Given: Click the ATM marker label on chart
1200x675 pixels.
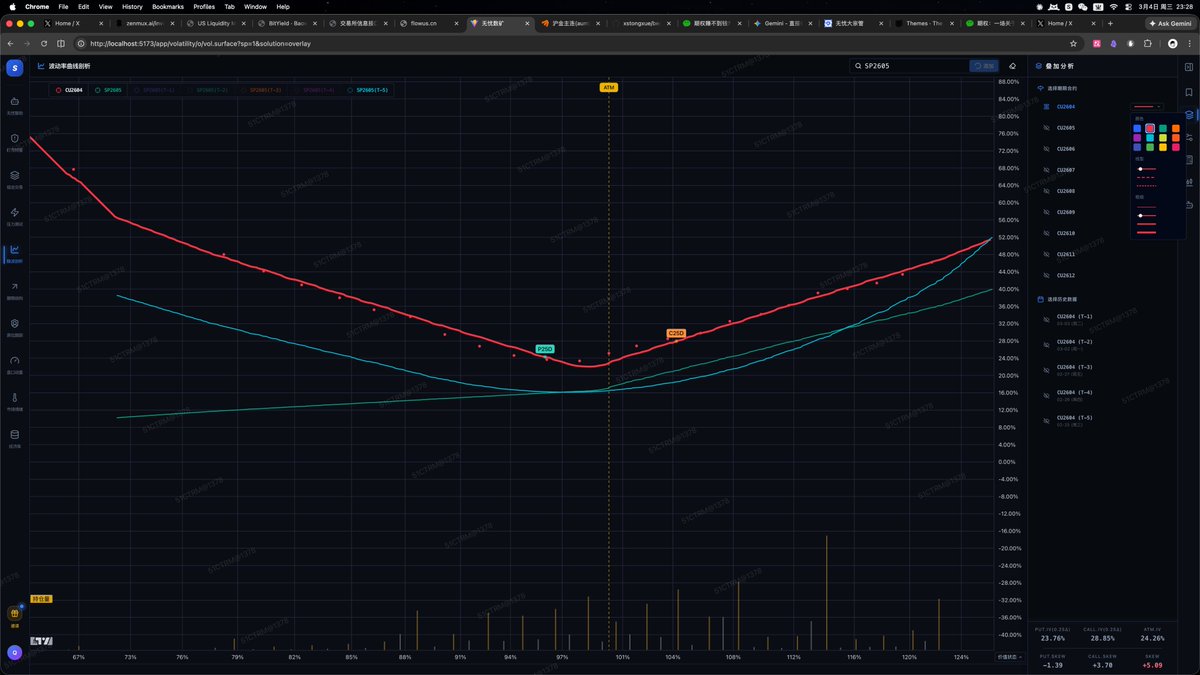Looking at the screenshot, I should click(x=608, y=87).
